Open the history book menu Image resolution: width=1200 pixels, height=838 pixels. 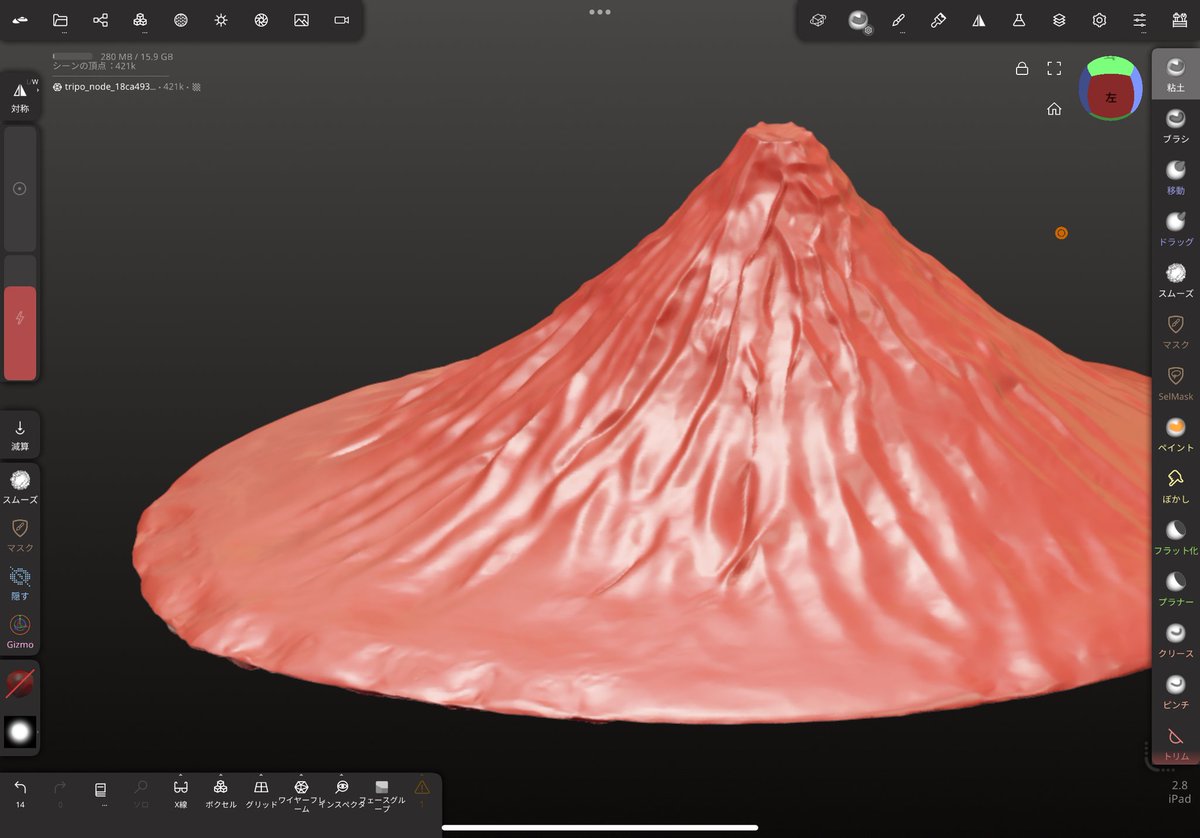pyautogui.click(x=100, y=794)
